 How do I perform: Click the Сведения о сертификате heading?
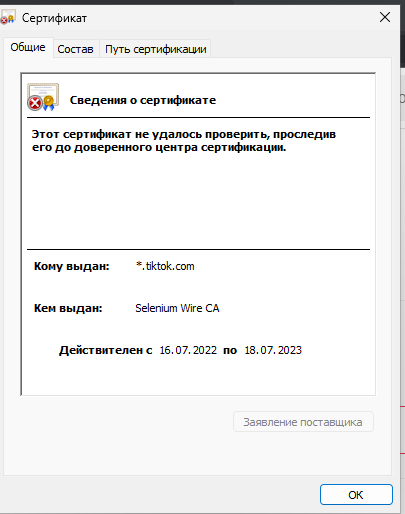point(143,100)
